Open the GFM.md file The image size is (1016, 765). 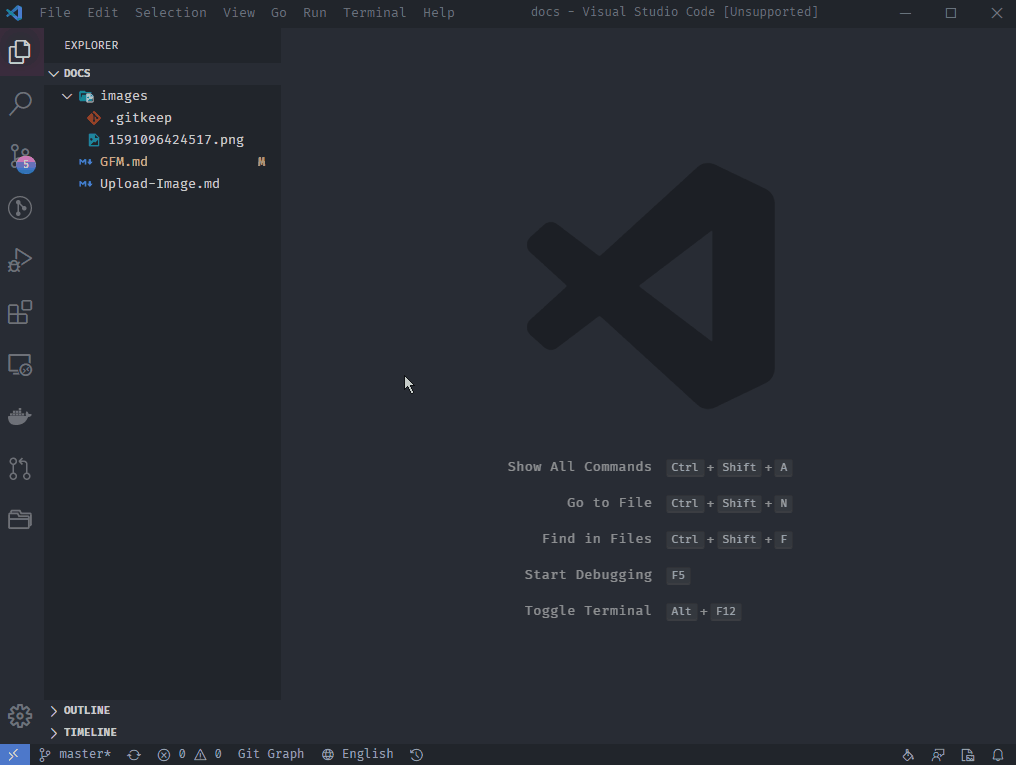(x=163, y=162)
